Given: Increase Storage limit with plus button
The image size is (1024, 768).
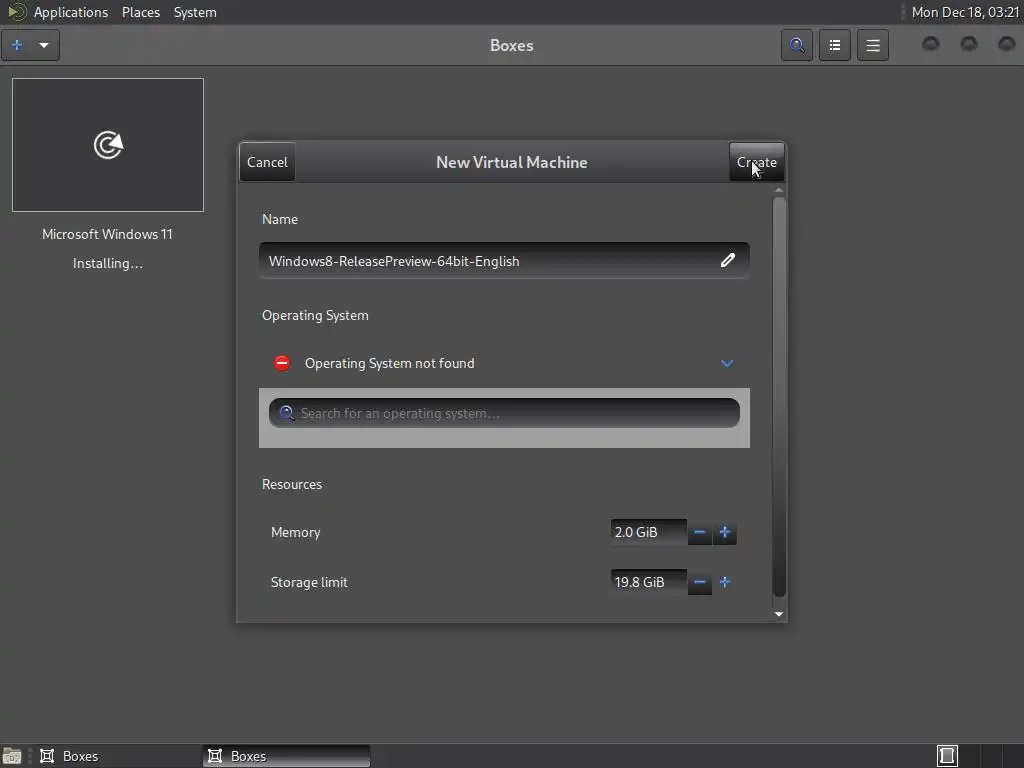Looking at the screenshot, I should [724, 582].
